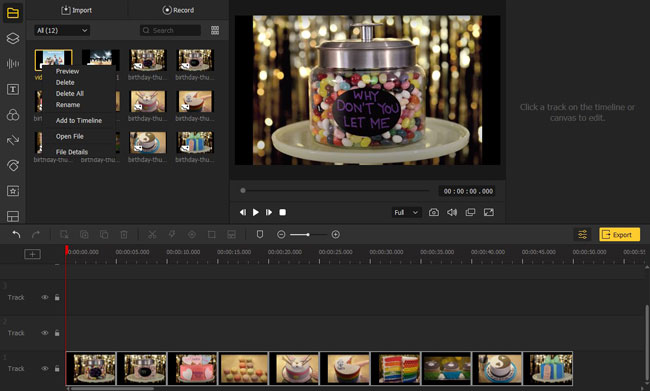
Task: Choose File Details from context menu
Action: coord(72,152)
